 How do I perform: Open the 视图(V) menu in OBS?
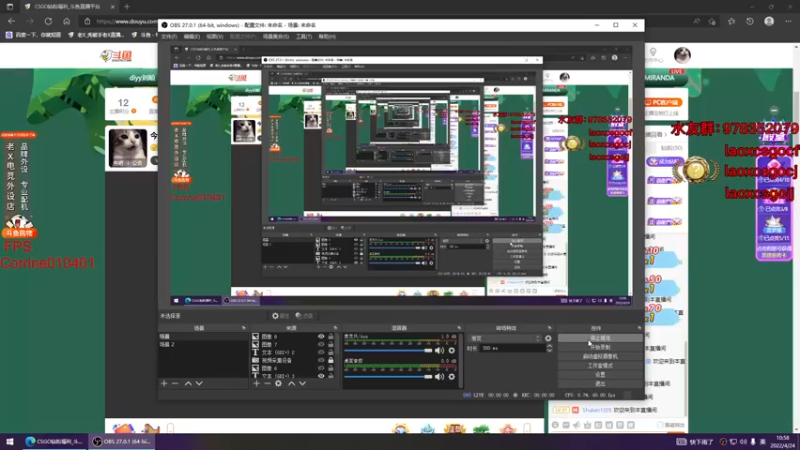click(215, 37)
